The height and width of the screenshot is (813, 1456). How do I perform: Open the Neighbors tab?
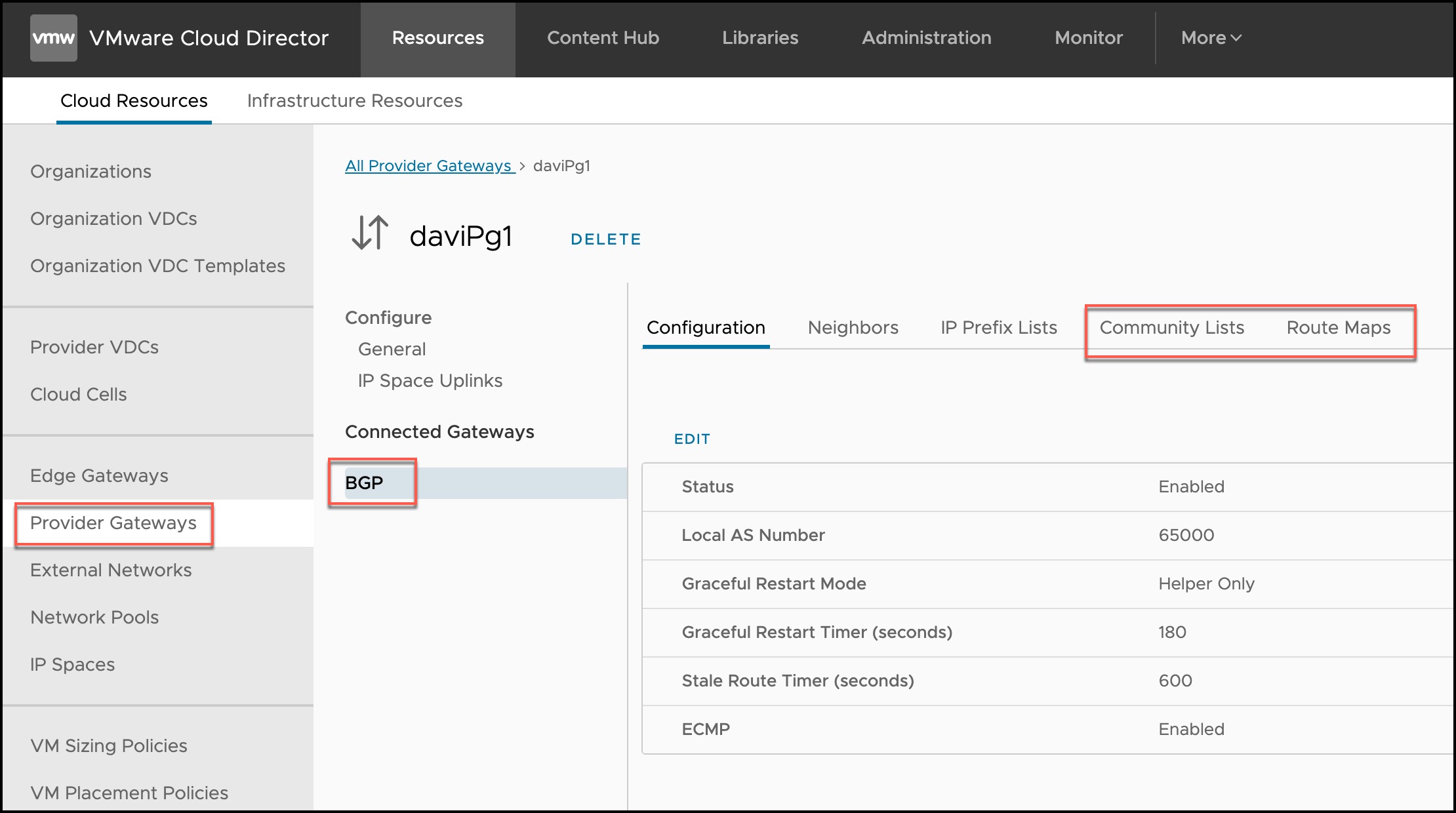pyautogui.click(x=853, y=327)
